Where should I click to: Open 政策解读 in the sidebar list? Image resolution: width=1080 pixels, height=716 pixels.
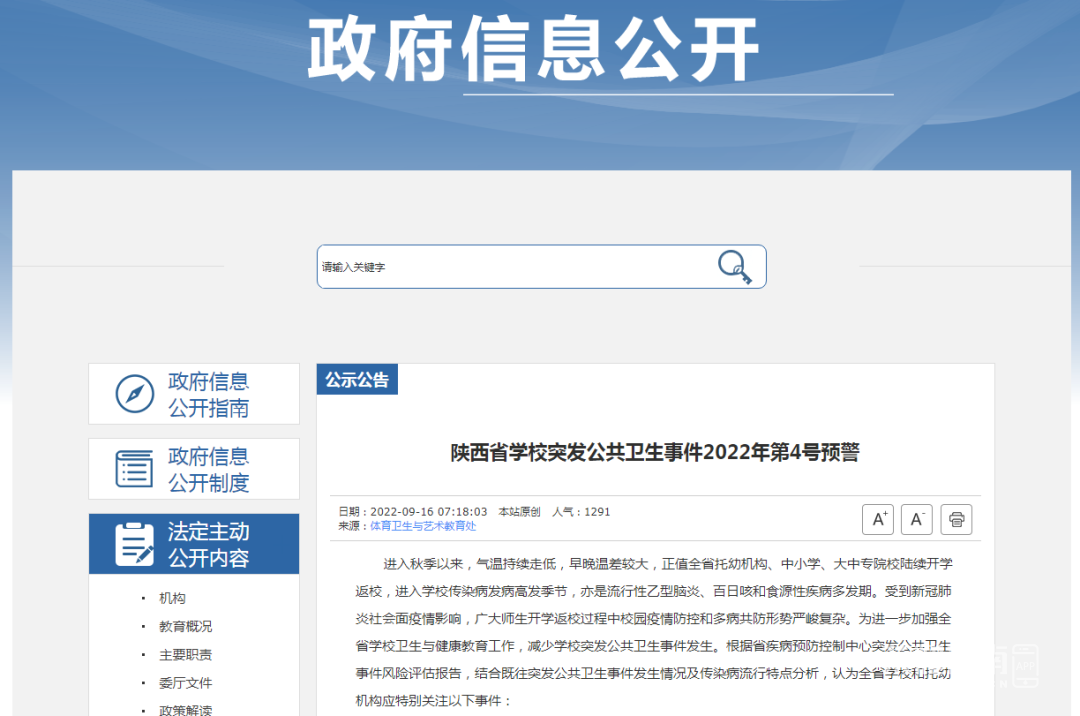coord(185,710)
